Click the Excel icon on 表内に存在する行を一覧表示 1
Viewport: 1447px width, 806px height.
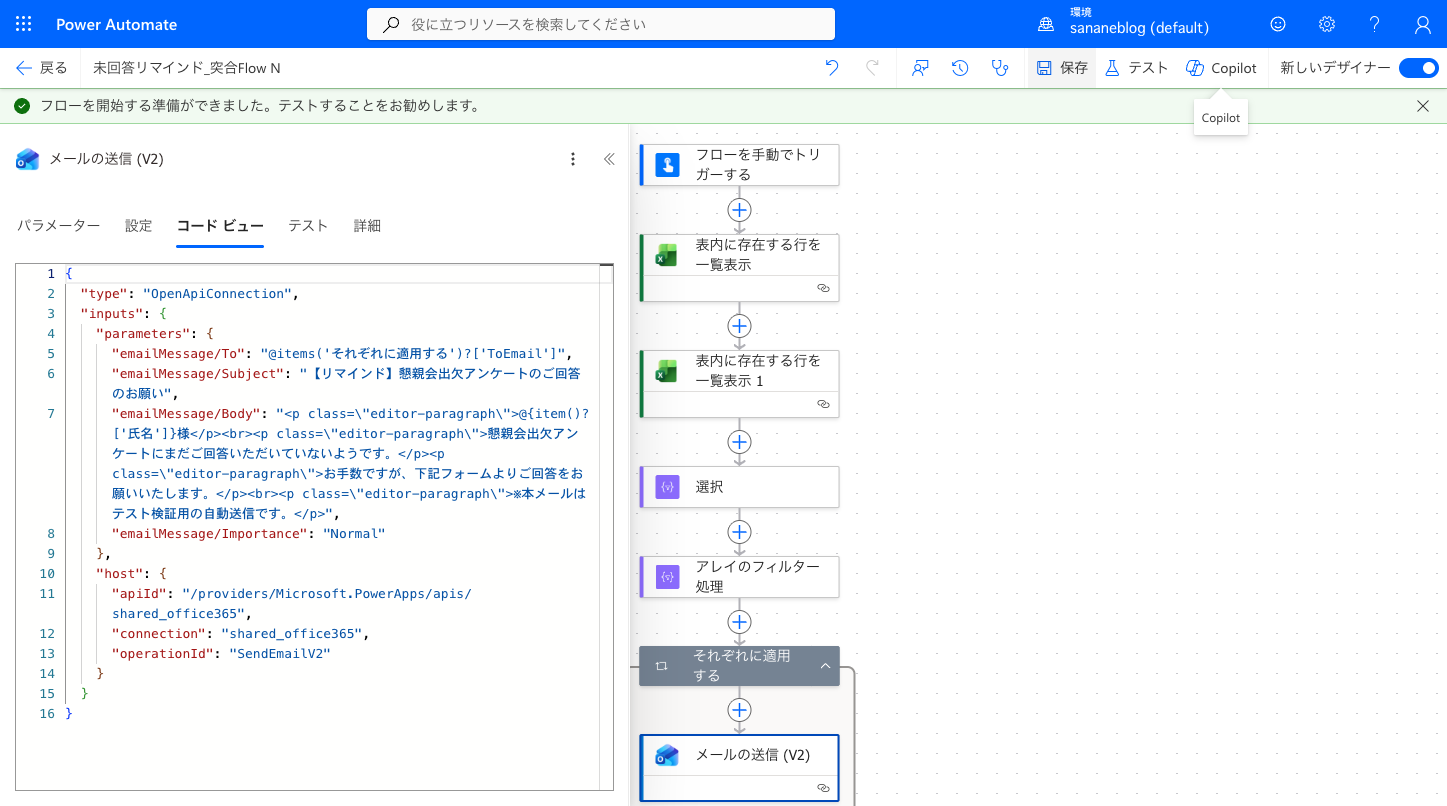(x=667, y=371)
